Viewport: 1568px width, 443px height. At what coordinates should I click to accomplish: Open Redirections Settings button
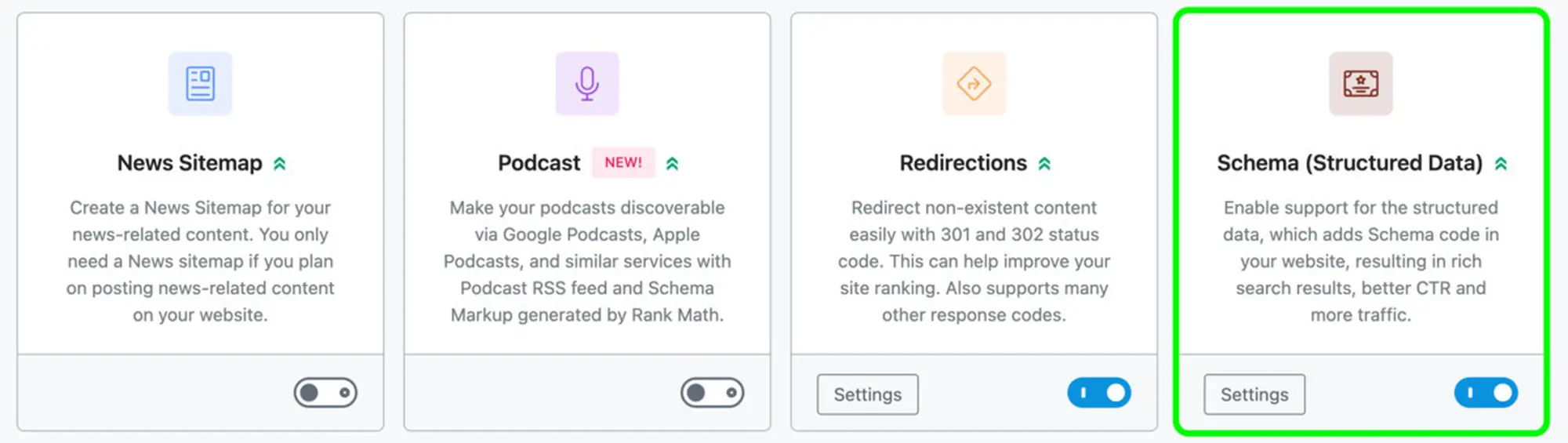868,394
